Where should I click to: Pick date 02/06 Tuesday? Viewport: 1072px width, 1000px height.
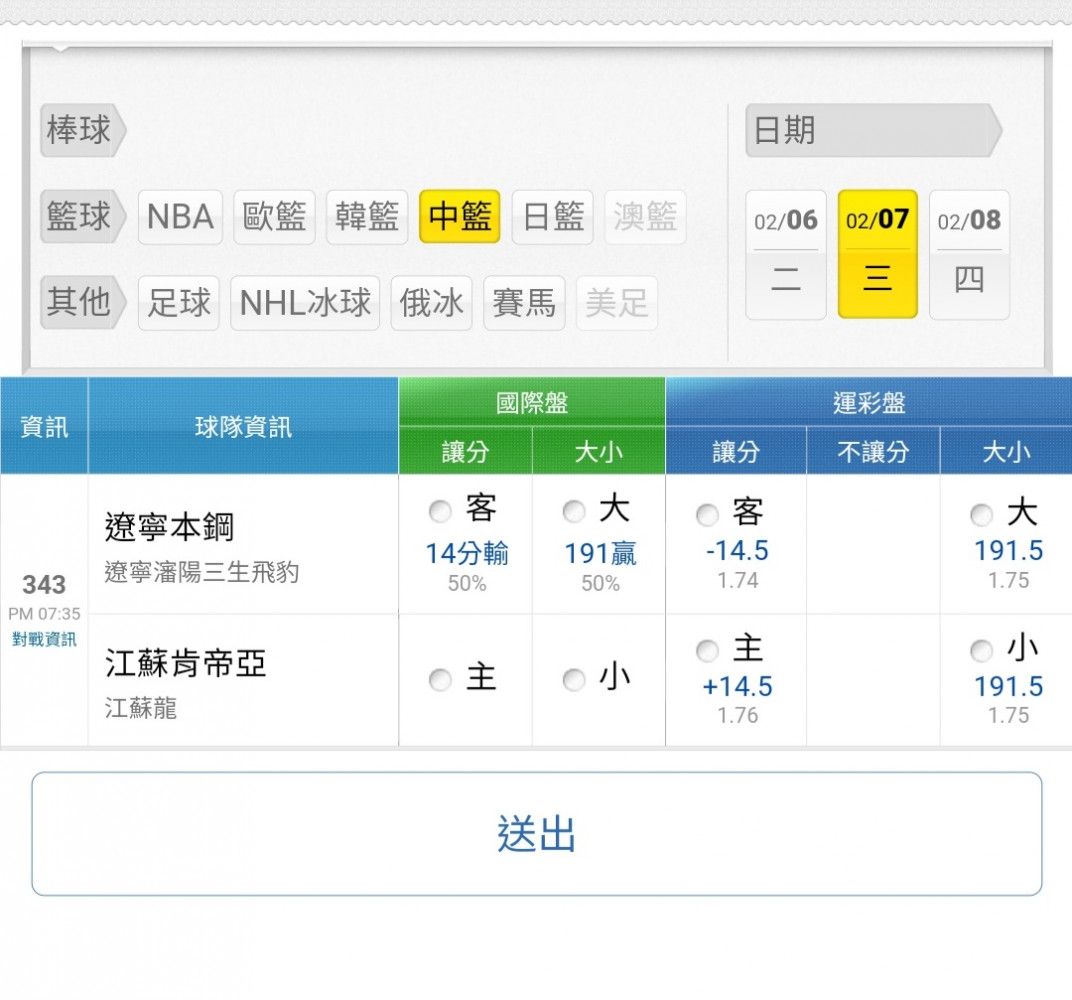click(786, 254)
